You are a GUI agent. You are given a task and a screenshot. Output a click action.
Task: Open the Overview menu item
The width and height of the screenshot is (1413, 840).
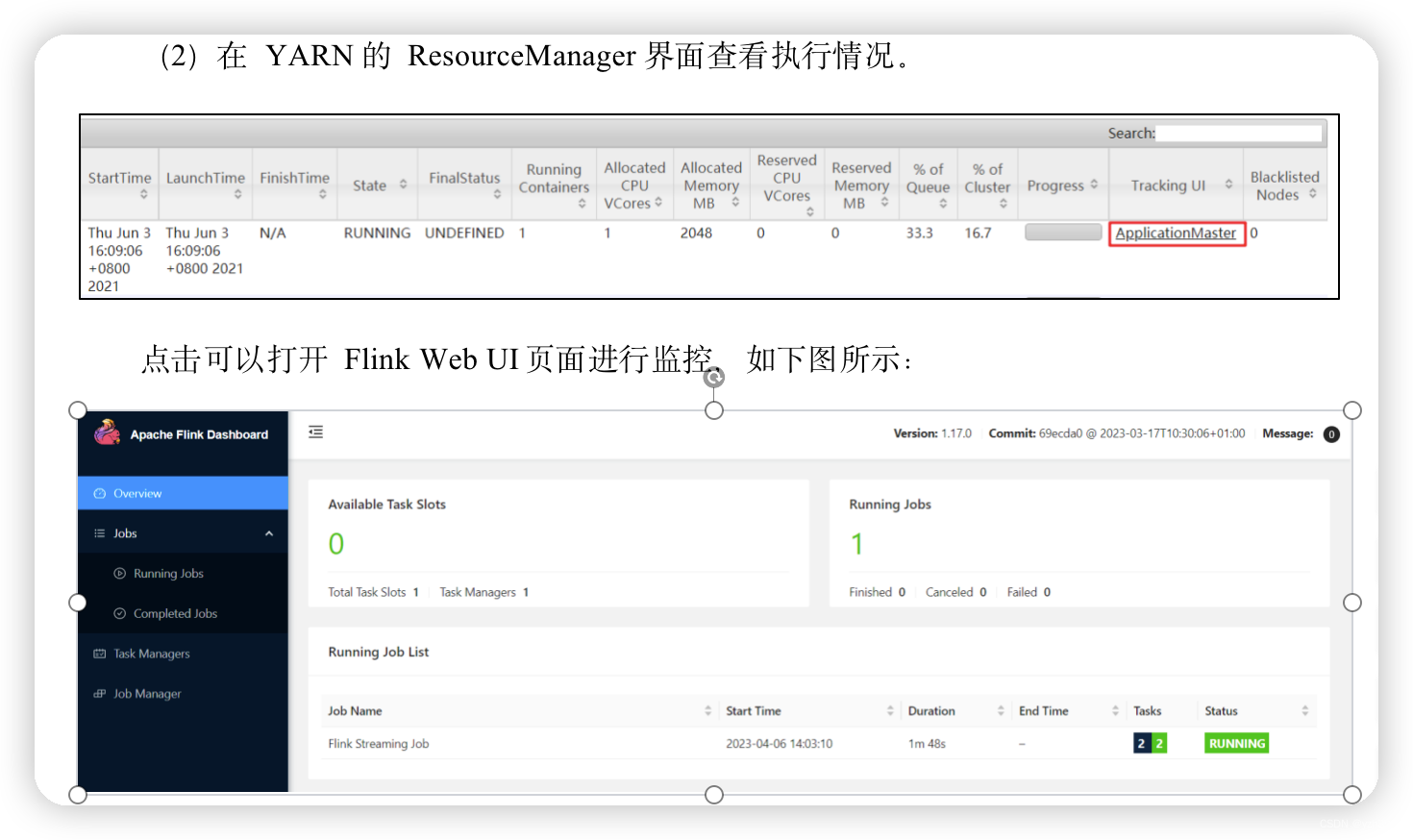[183, 493]
